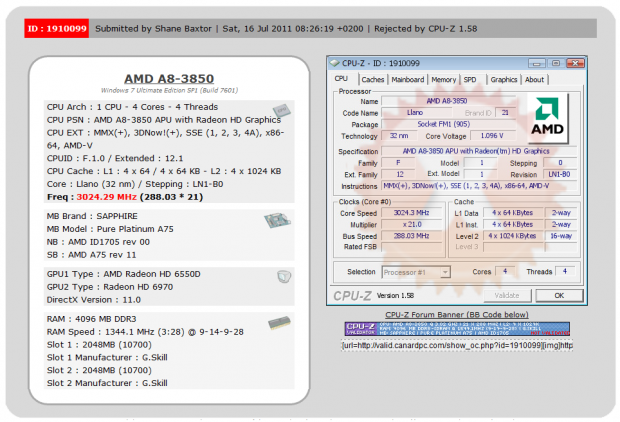This screenshot has height=422, width=620.
Task: Open the Caches tab
Action: point(372,79)
